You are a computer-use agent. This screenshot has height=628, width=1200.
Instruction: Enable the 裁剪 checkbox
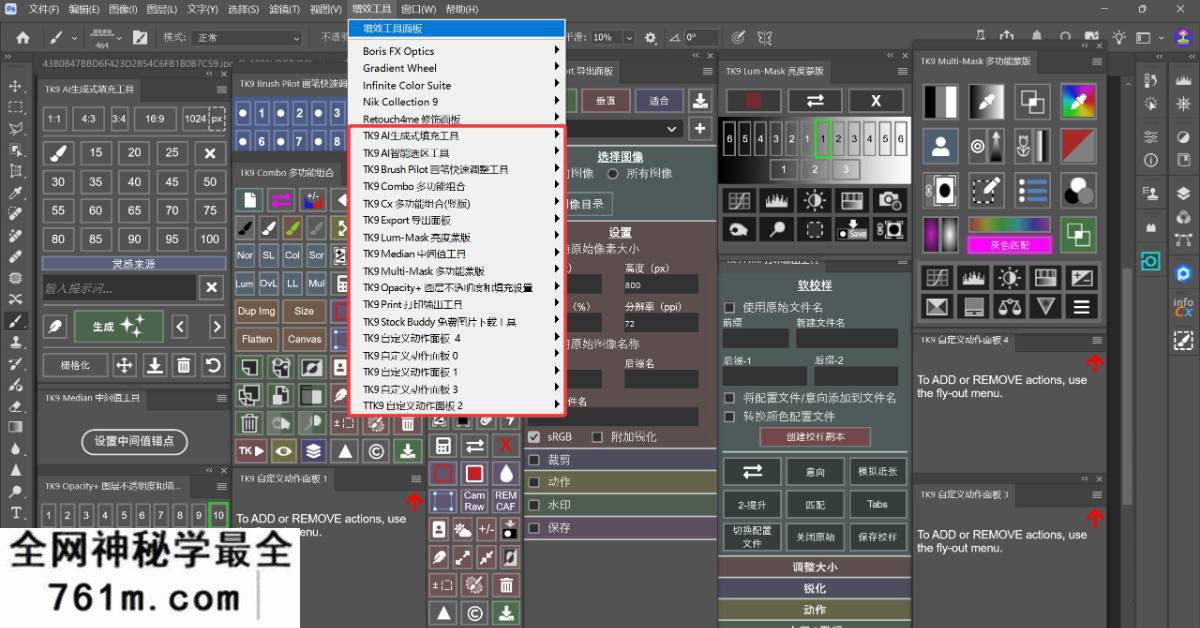pyautogui.click(x=535, y=460)
